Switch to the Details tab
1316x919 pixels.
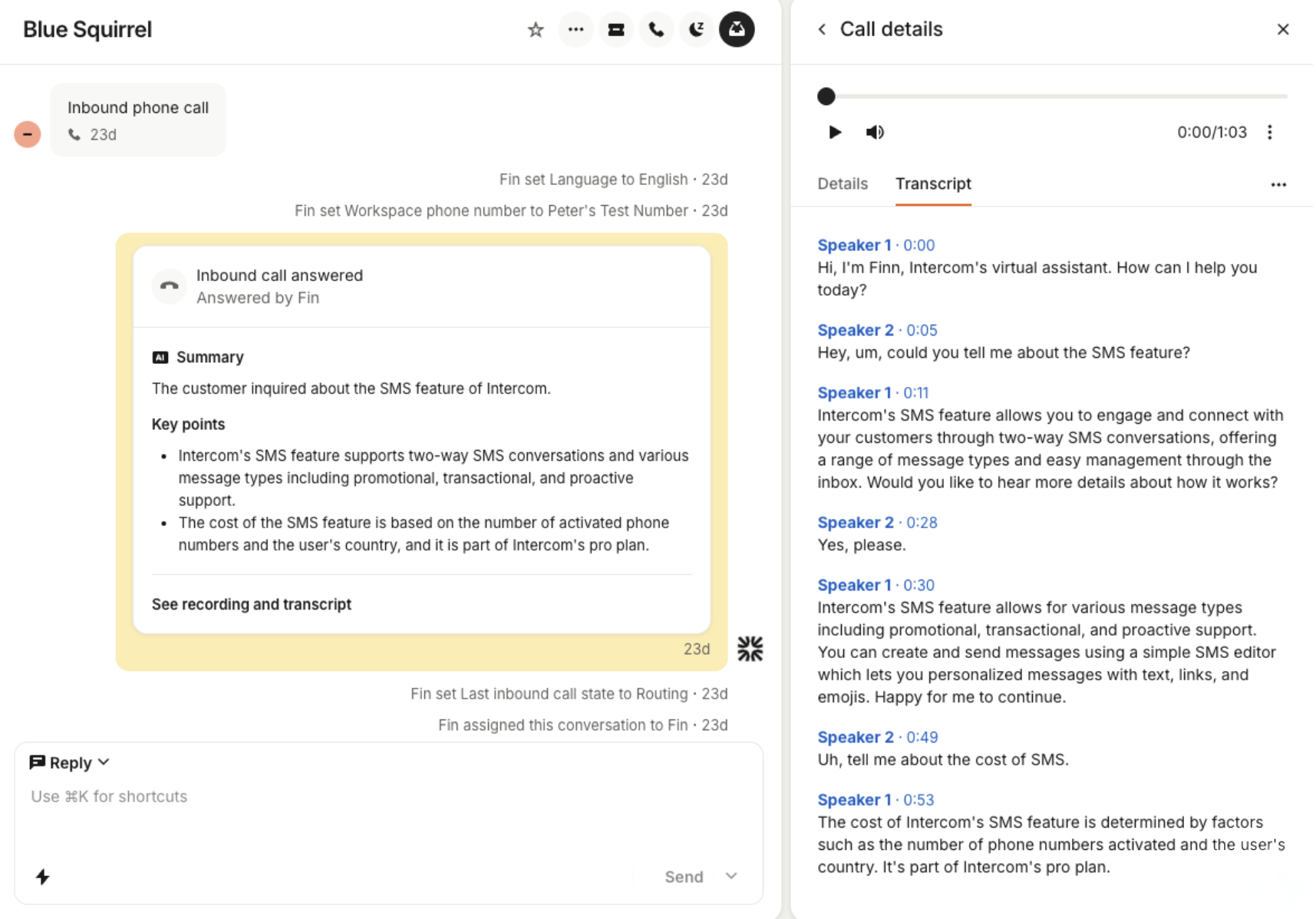pos(842,184)
